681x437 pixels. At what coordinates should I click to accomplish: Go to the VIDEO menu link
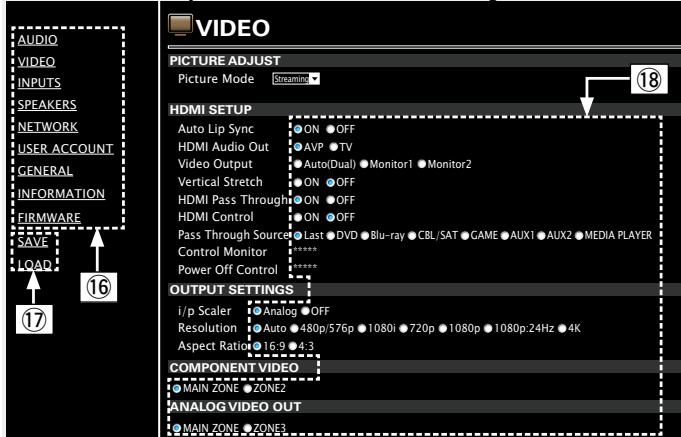point(36,61)
